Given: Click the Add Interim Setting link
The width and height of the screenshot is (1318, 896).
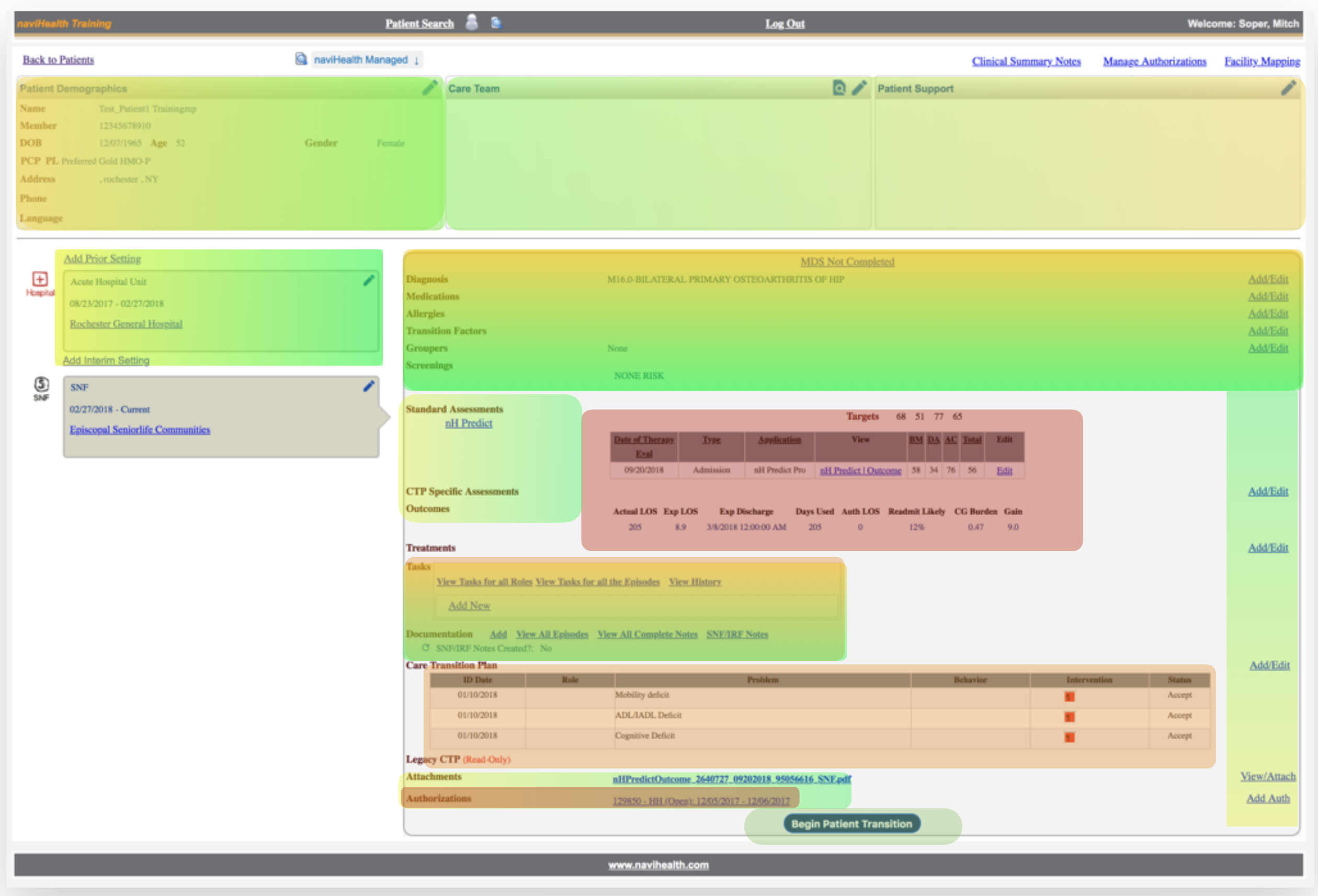Looking at the screenshot, I should tap(106, 361).
